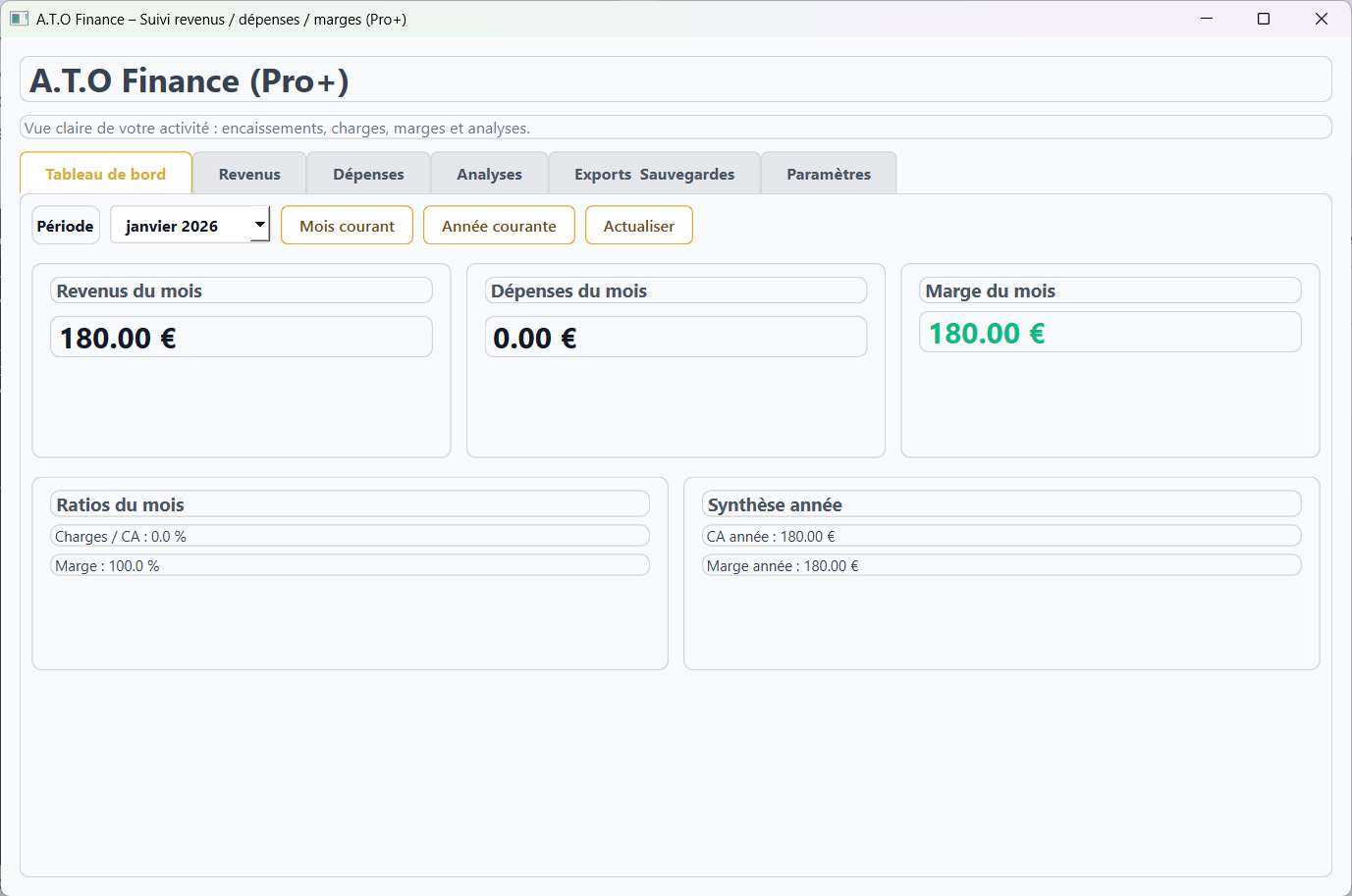
Task: Open the Dépenses tab
Action: (x=368, y=173)
